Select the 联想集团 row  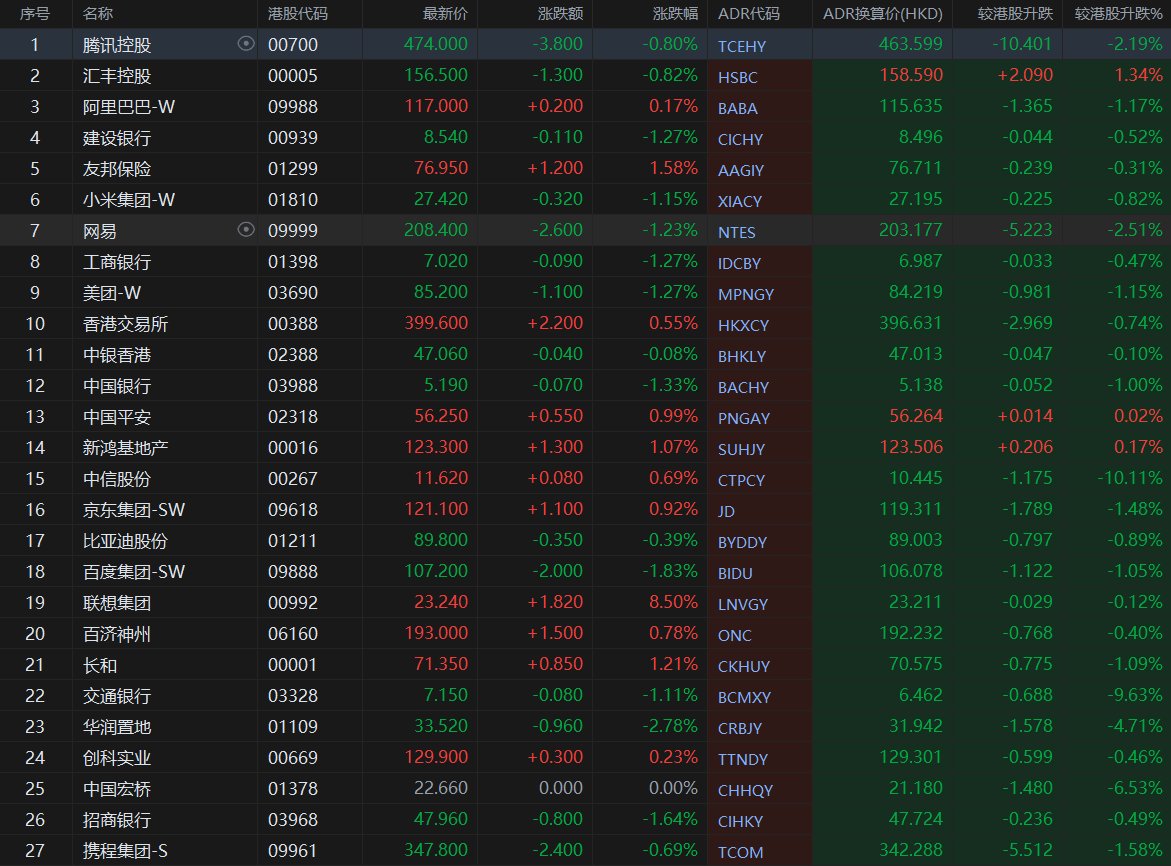point(586,602)
